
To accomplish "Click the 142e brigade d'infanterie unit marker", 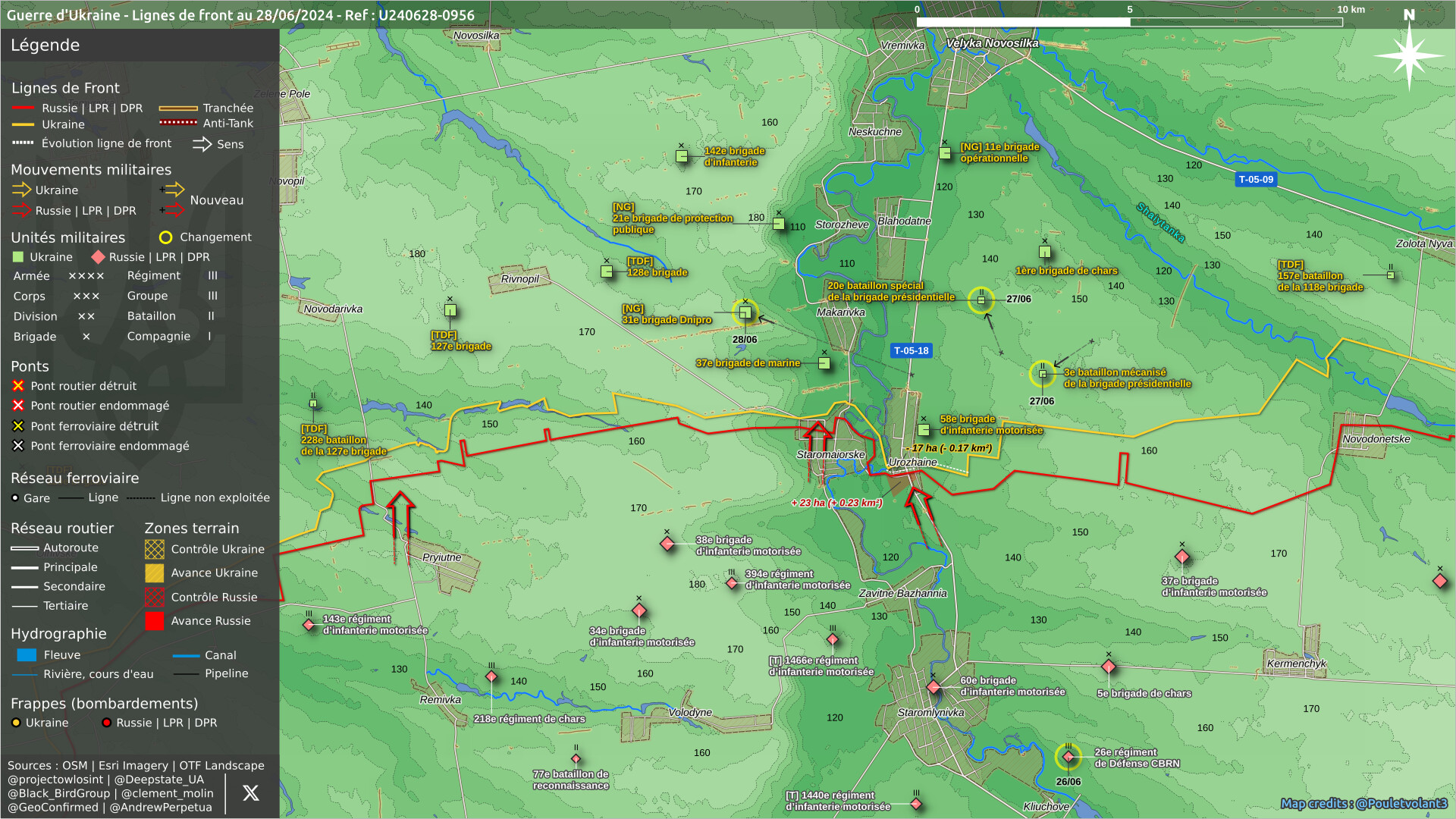I will (682, 156).
